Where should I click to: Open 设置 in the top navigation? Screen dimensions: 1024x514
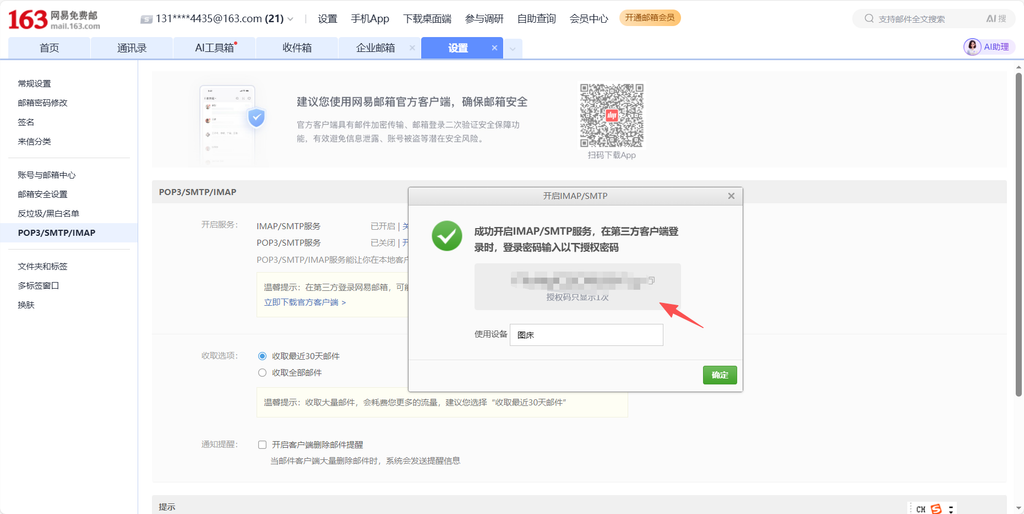click(x=327, y=19)
